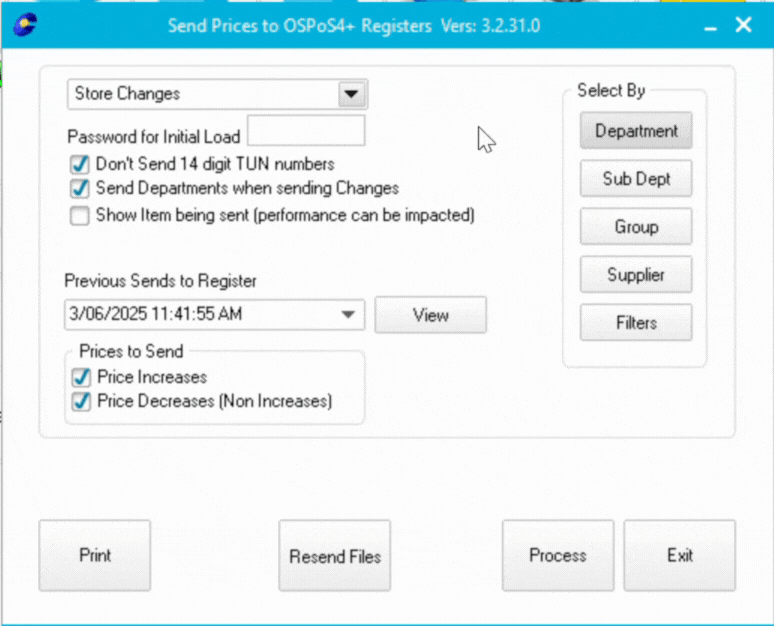Screen dimensions: 774x626
Task: Open the Store Changes dropdown arrow
Action: coord(351,94)
